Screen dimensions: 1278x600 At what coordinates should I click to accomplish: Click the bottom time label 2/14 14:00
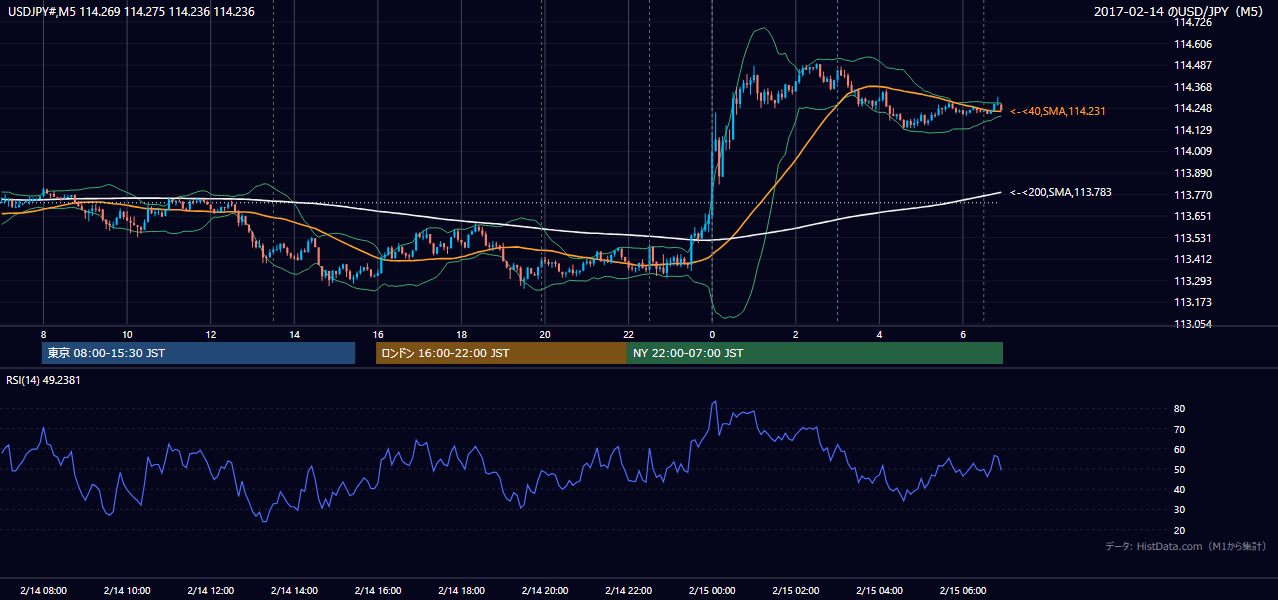[294, 590]
